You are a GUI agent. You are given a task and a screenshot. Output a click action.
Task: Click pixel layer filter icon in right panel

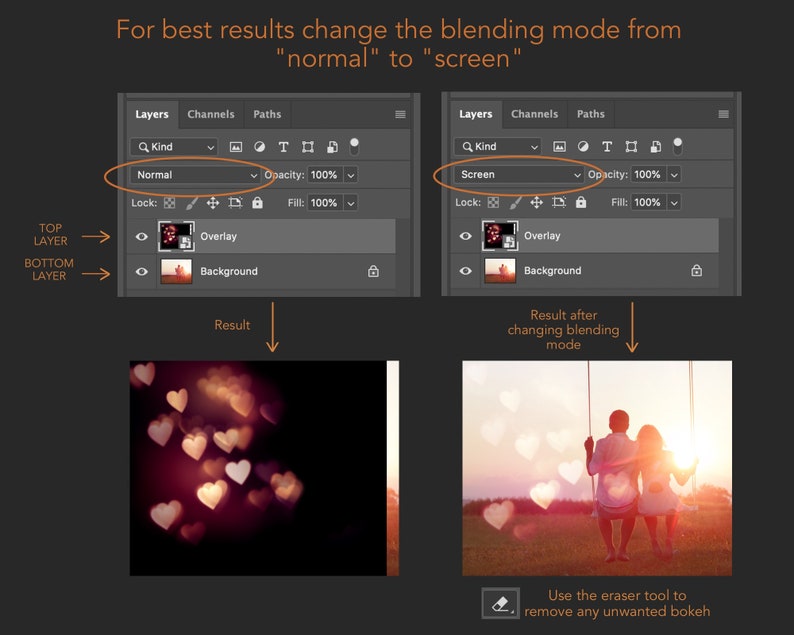tap(559, 146)
